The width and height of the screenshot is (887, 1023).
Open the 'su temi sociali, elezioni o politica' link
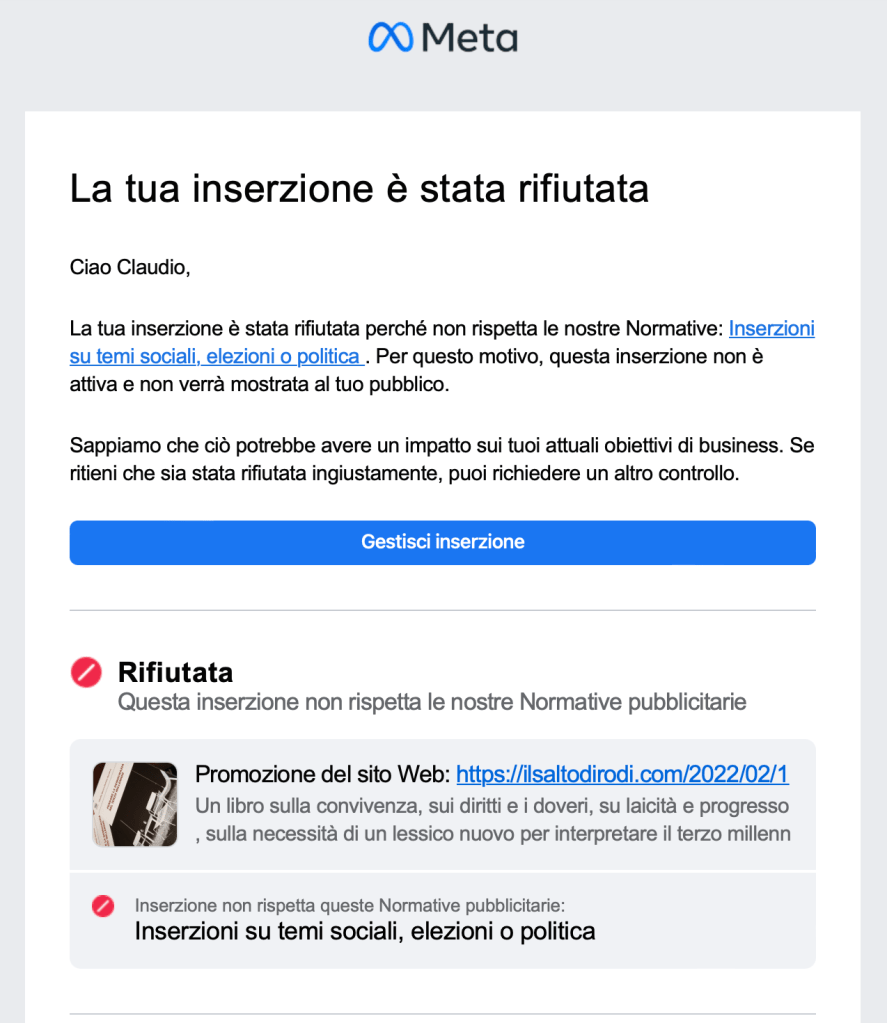217,356
